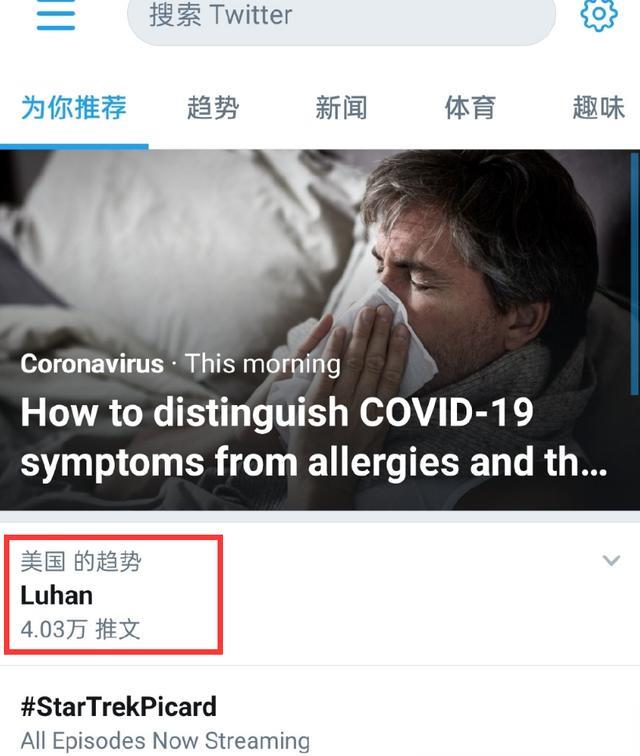Tap the Coronavirus category label
The image size is (640, 756).
(92, 364)
